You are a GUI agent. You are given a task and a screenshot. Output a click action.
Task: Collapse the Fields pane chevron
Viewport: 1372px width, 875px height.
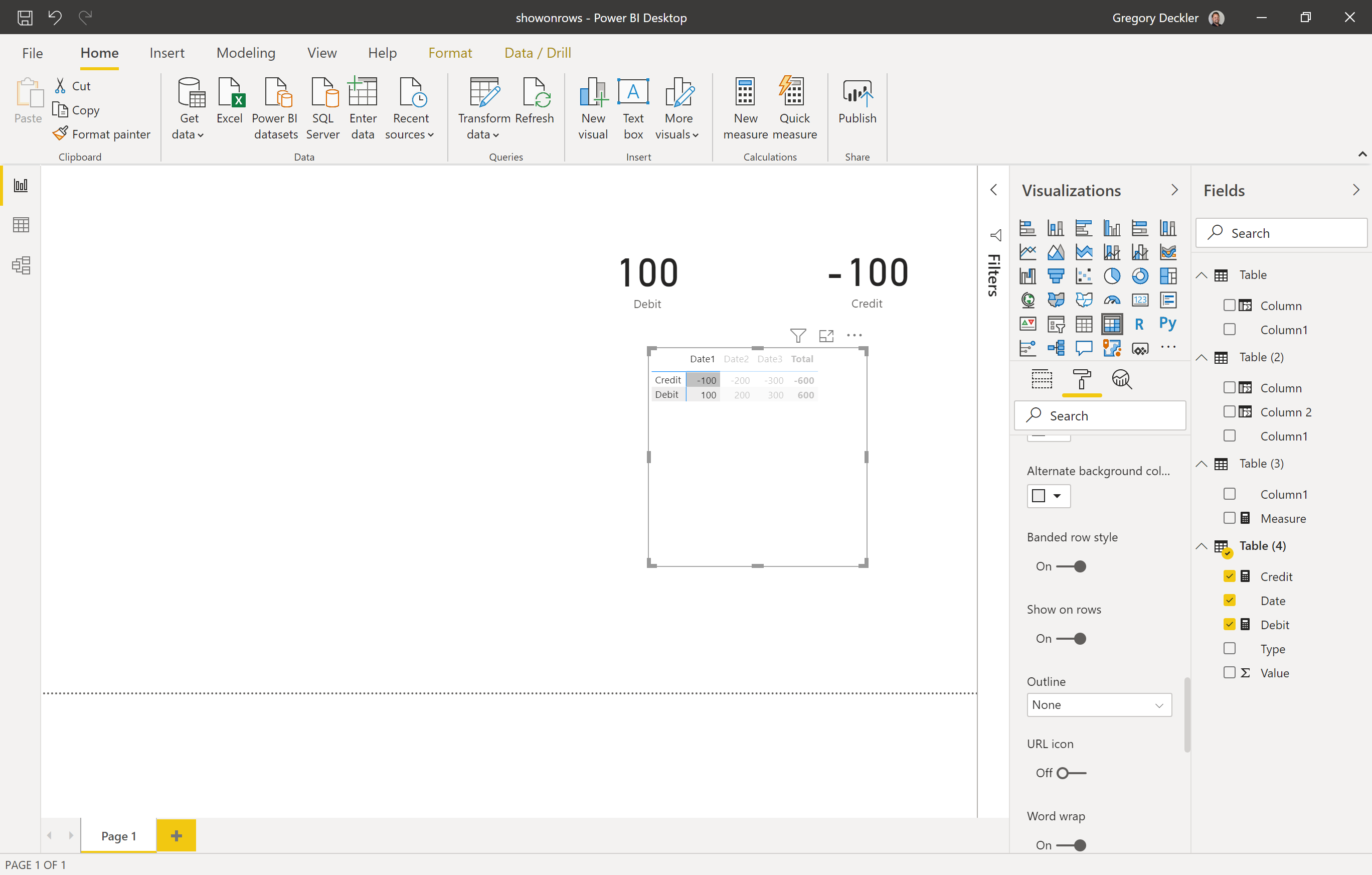1355,190
